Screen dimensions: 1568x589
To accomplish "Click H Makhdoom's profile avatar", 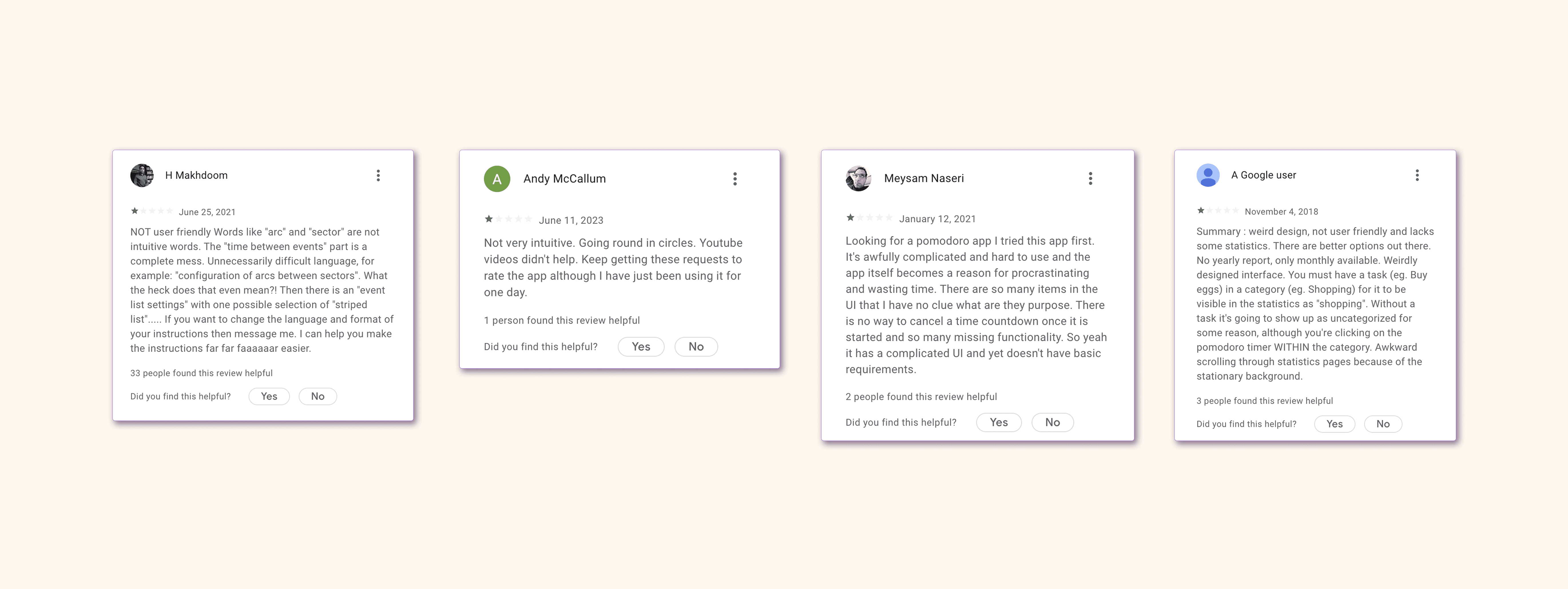I will tap(142, 175).
